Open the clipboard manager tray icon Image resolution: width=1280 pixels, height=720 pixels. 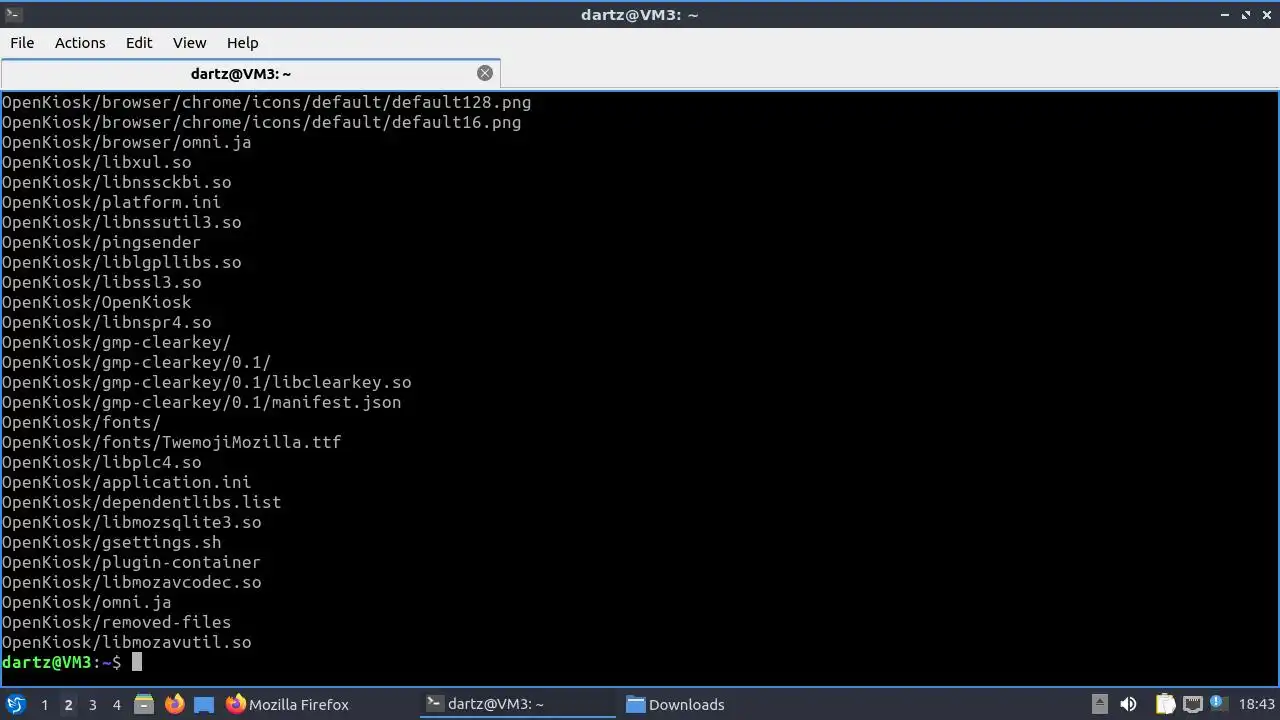click(1165, 704)
